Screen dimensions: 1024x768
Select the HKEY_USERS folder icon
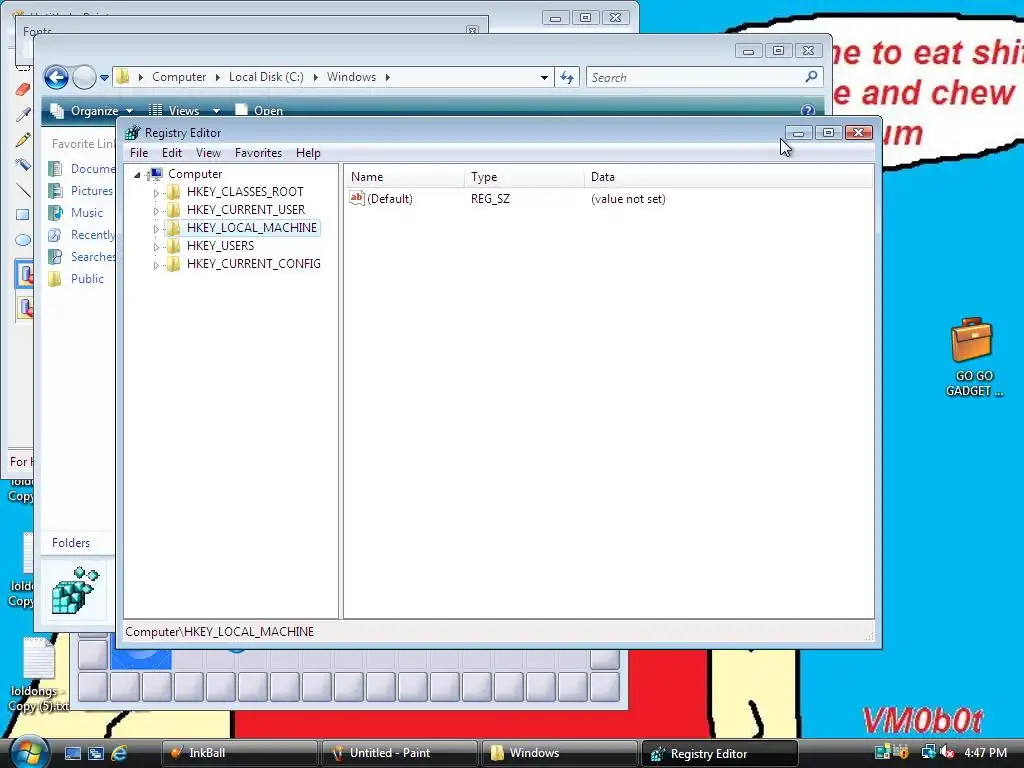[x=174, y=246]
